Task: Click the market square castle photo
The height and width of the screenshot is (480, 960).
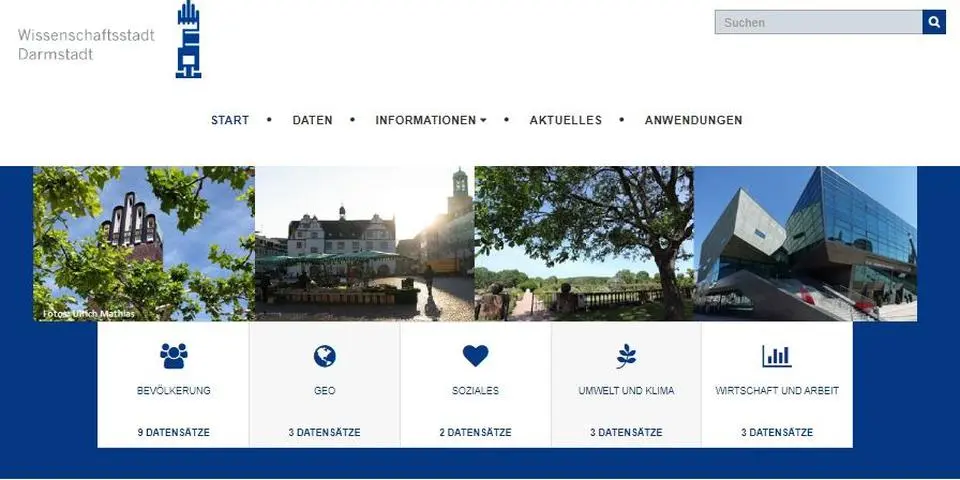Action: coord(364,243)
